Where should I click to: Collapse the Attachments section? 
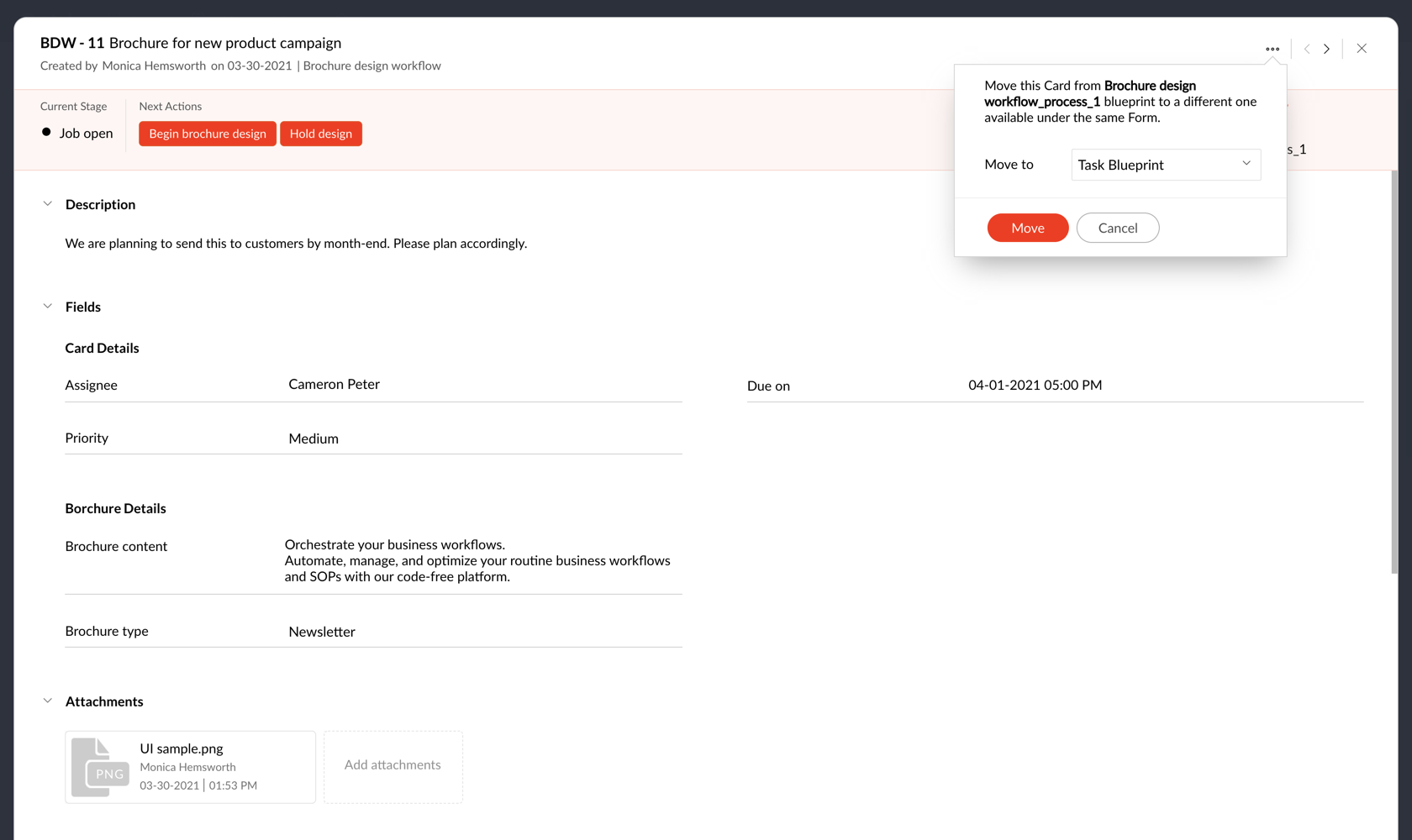click(48, 701)
